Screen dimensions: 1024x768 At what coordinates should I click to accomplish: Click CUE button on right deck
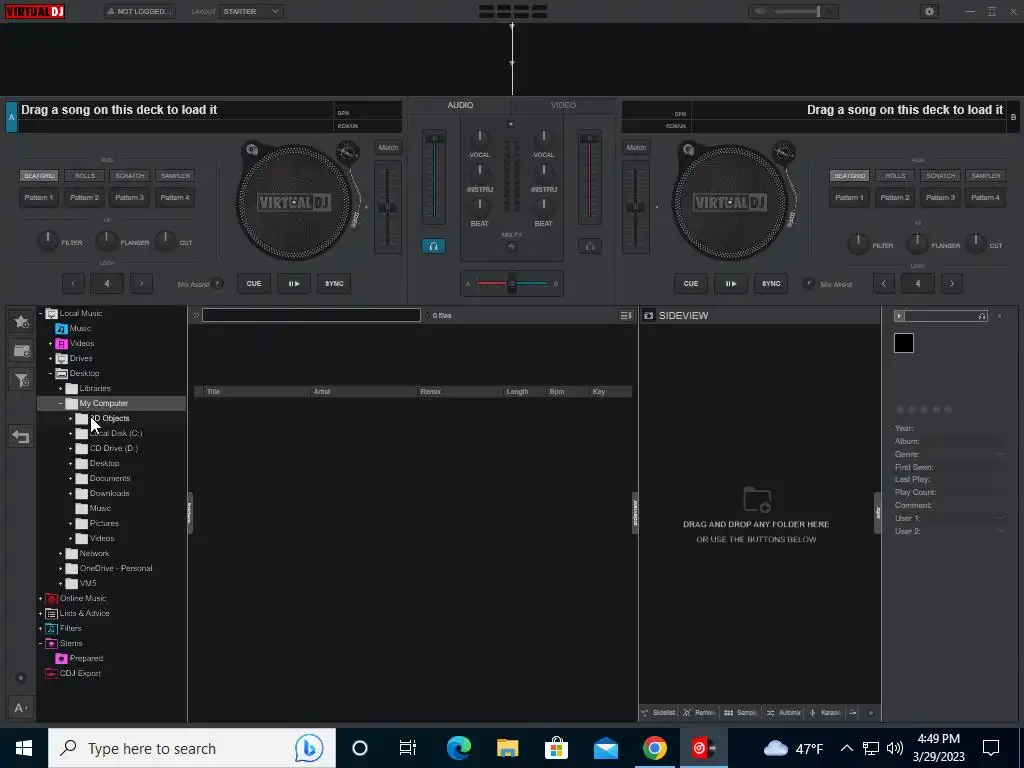[690, 283]
